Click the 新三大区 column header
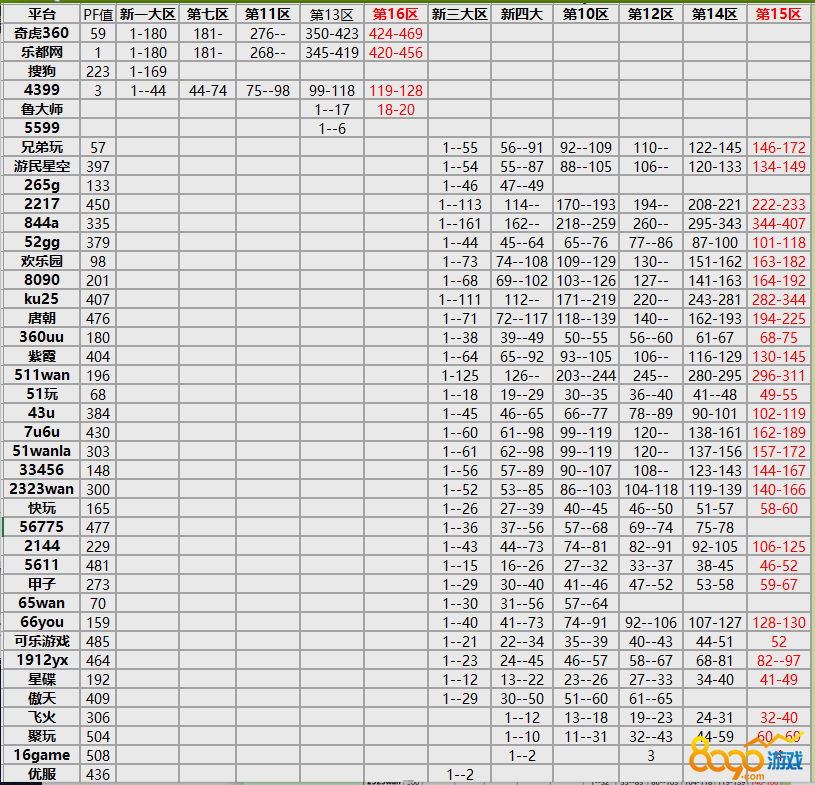 point(460,14)
